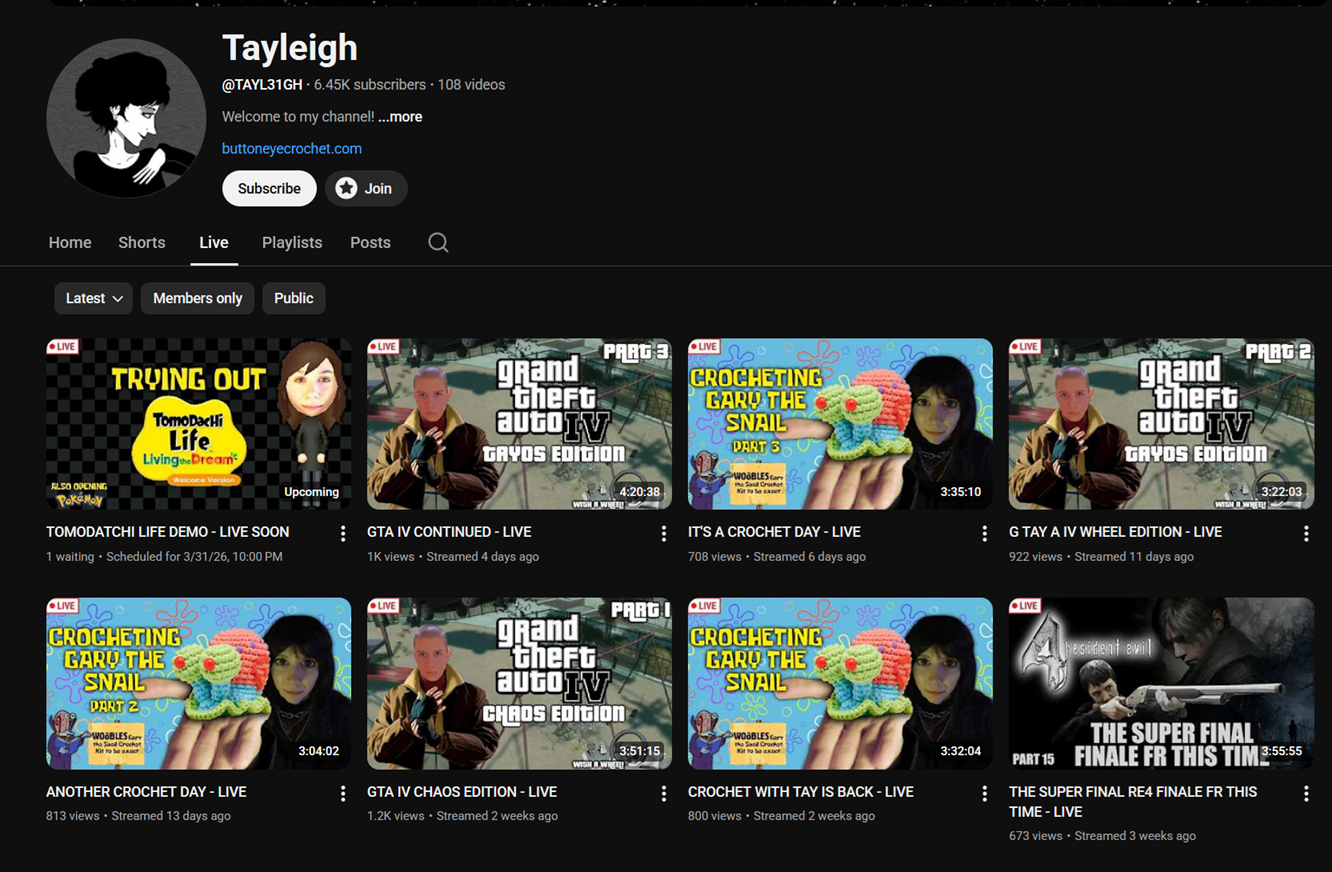Viewport: 1332px width, 872px height.
Task: Open options menu for ANOTHER CROCHET DAY video
Action: 343,793
